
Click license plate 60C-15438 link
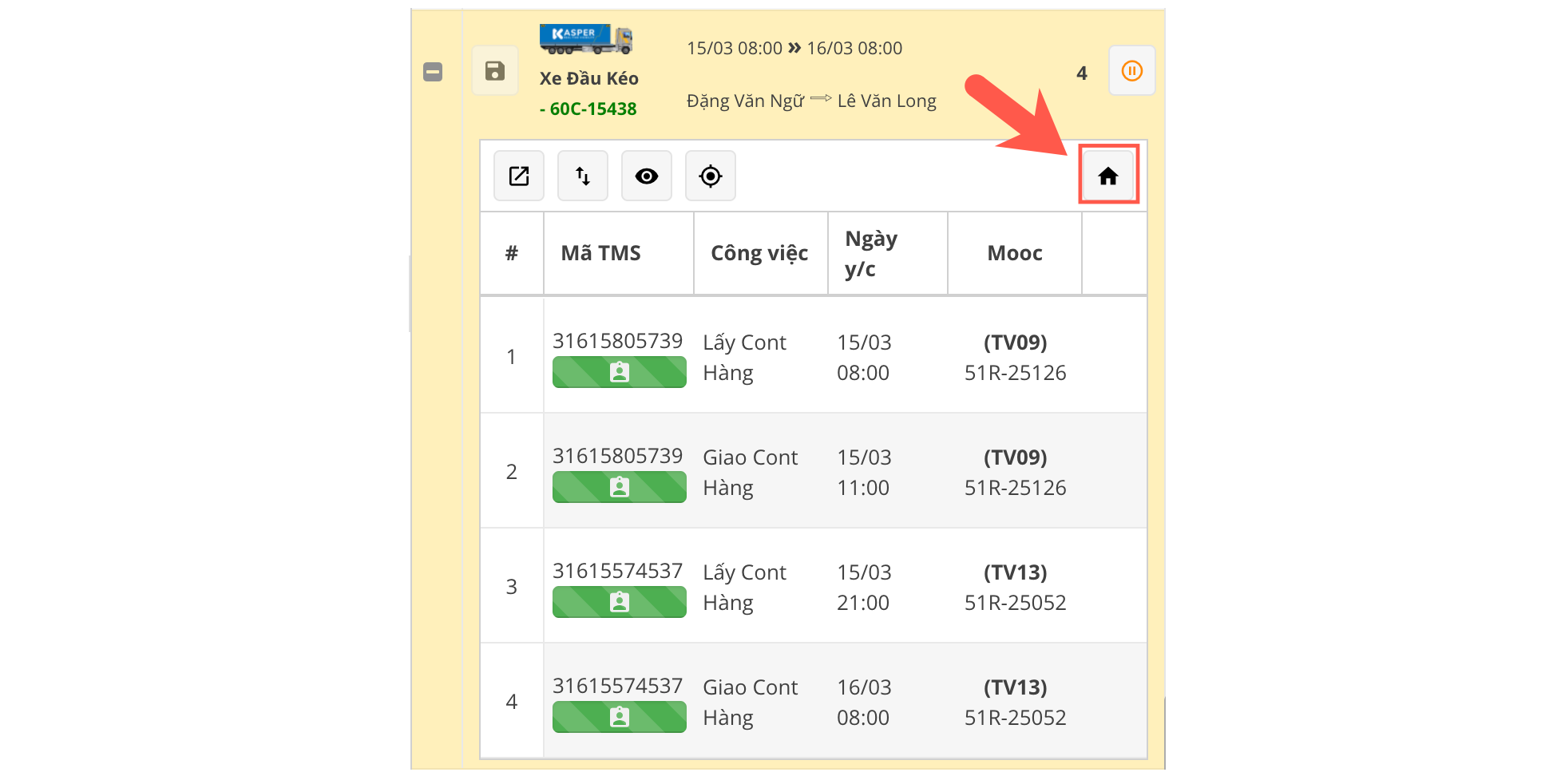tap(592, 109)
